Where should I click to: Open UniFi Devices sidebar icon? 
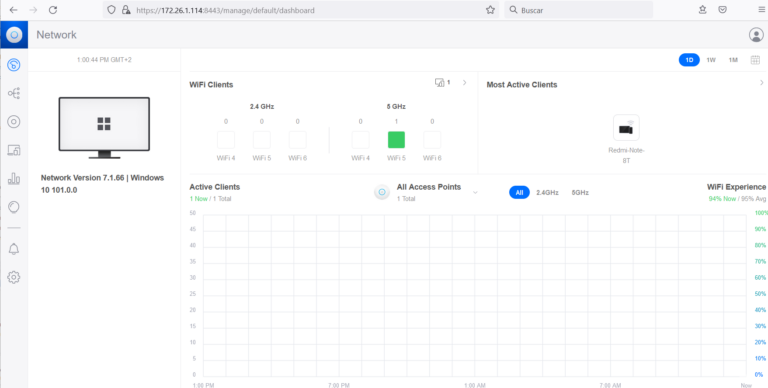(14, 121)
